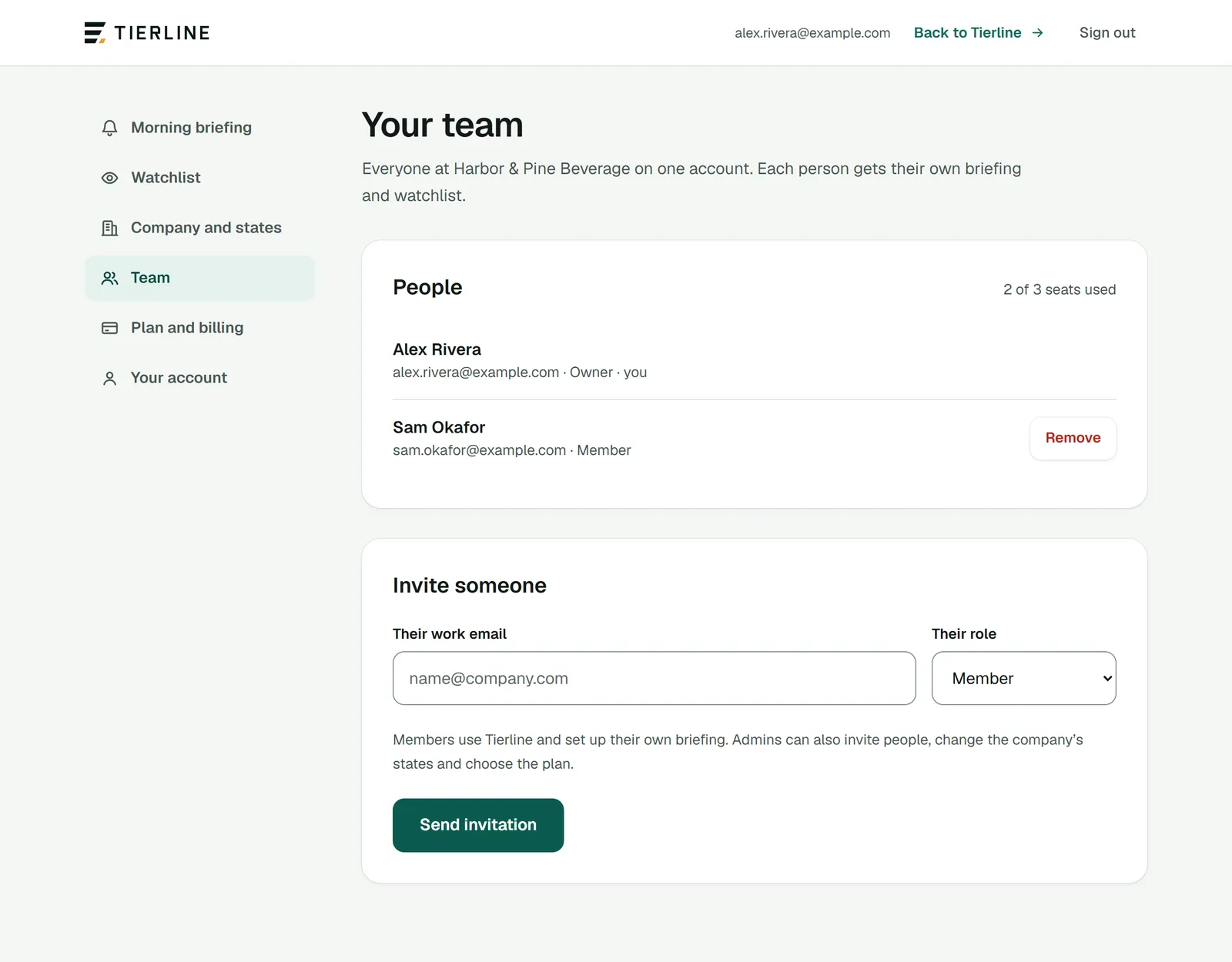
Task: Select the Team sidebar item
Action: [200, 278]
